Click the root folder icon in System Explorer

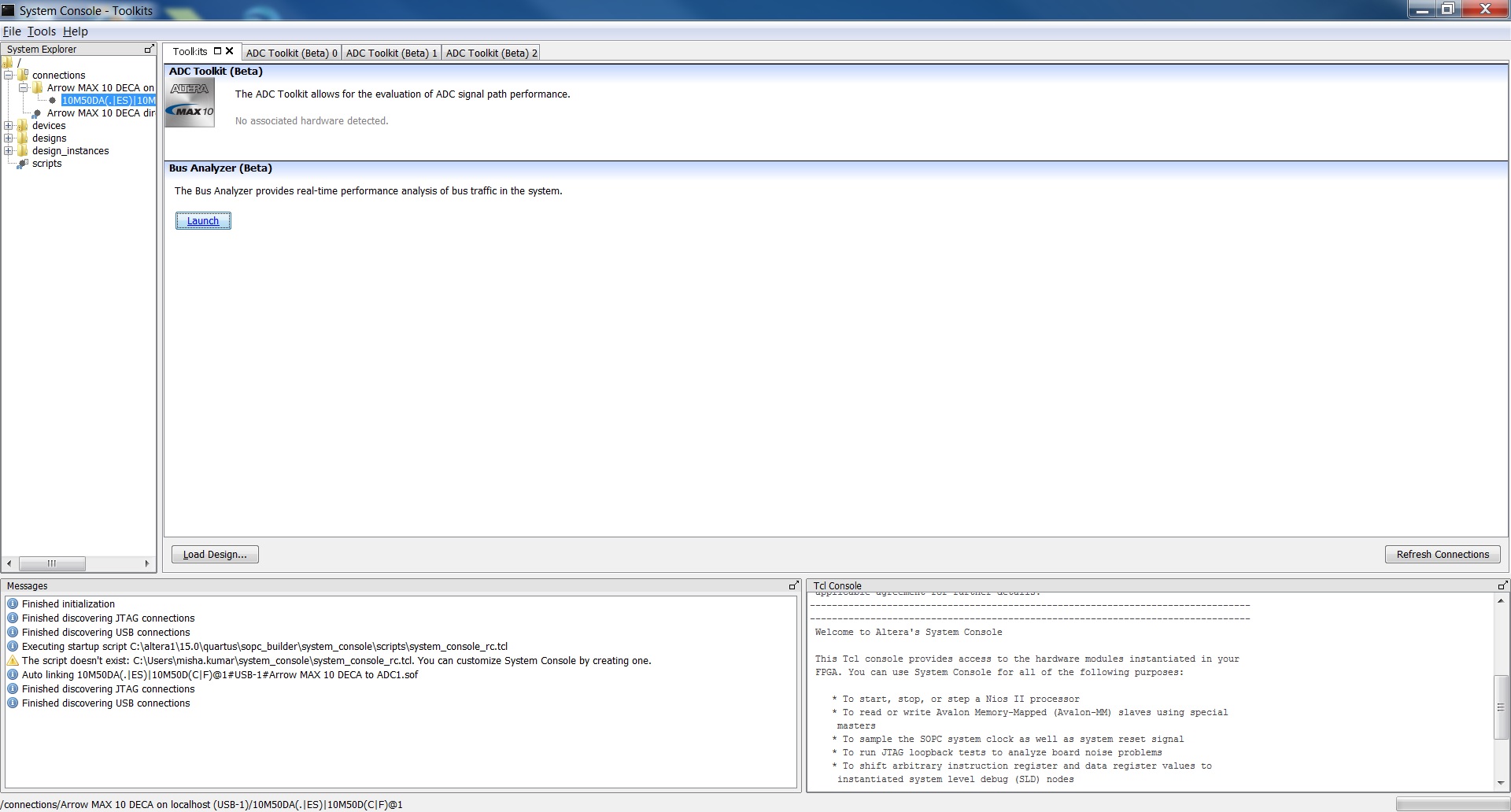coord(8,62)
